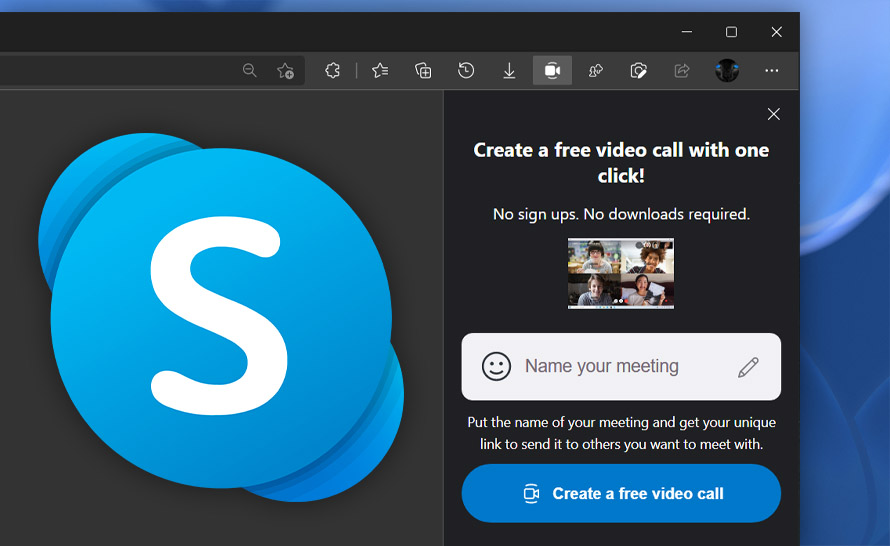The width and height of the screenshot is (890, 546).
Task: Click the Math Solver toolbar icon
Action: (x=595, y=70)
